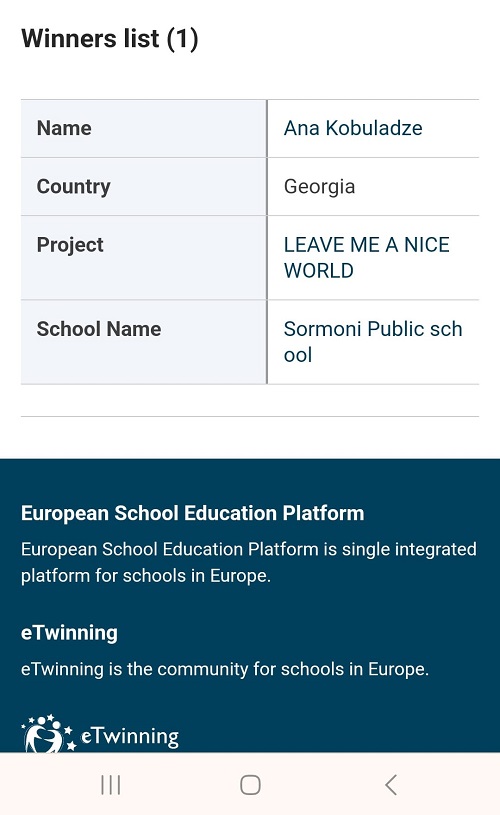Click eTwinning community description text

point(225,669)
